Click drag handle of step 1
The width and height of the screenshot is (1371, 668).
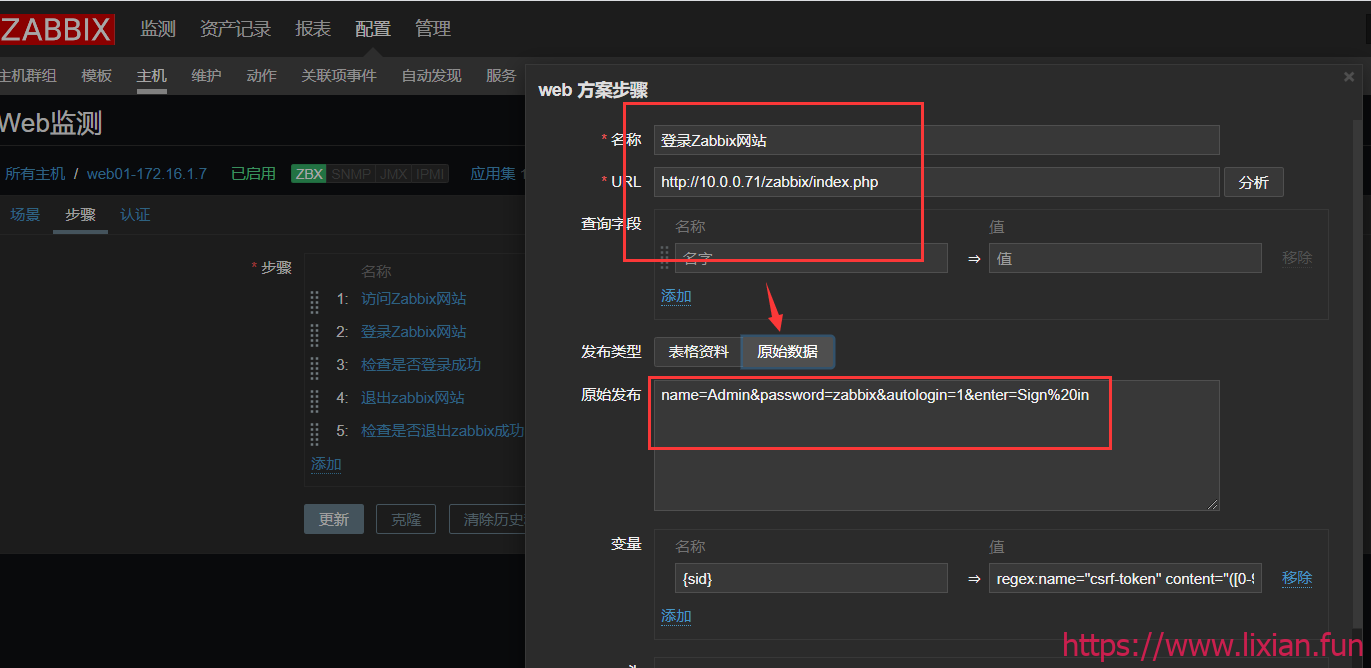coord(315,301)
